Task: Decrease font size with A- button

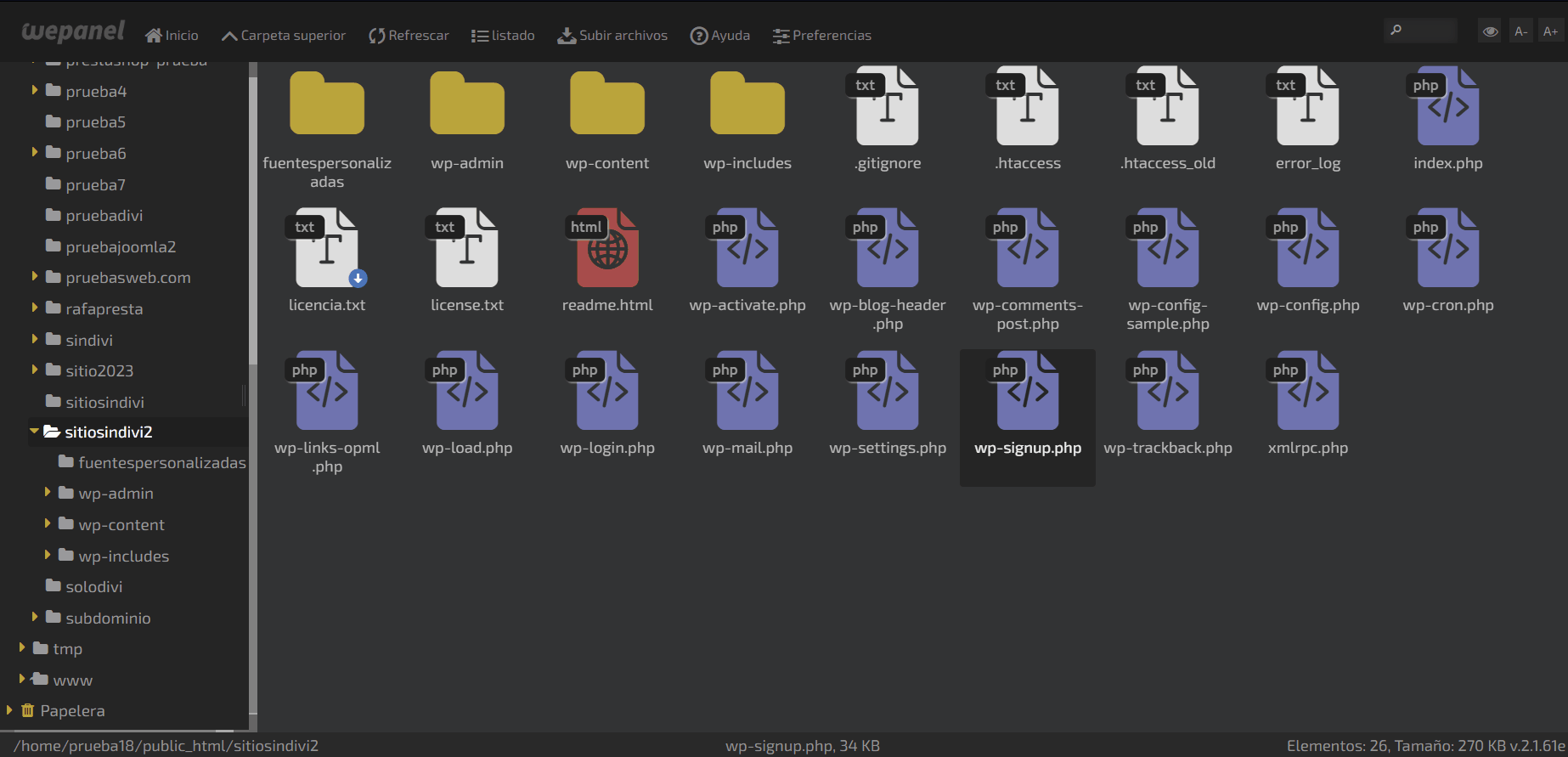Action: [1520, 32]
